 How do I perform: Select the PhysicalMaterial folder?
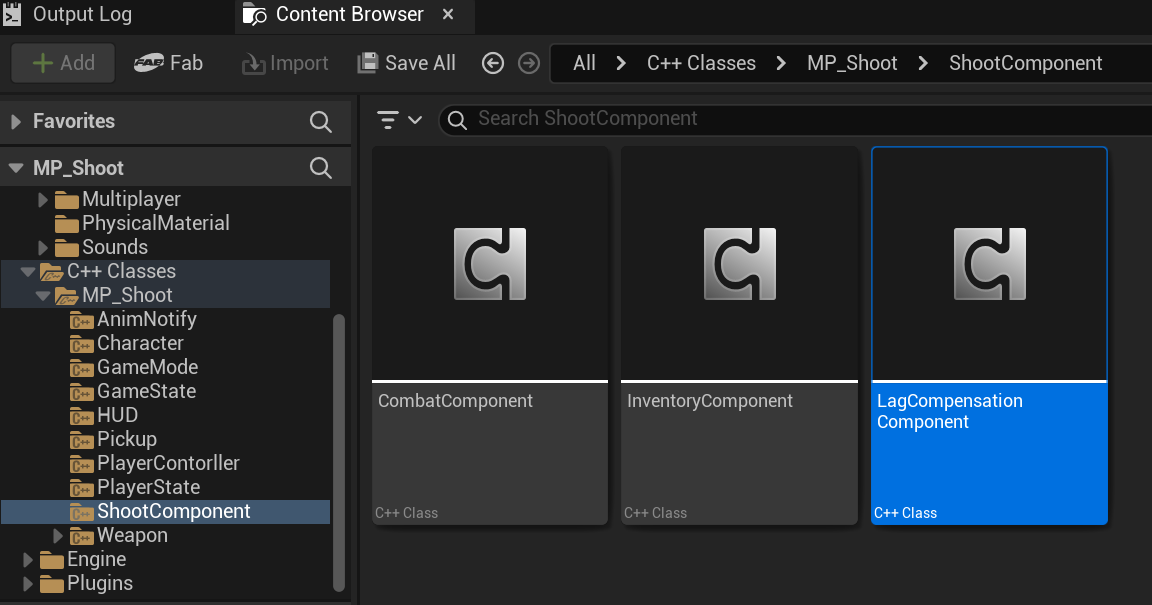[142, 223]
